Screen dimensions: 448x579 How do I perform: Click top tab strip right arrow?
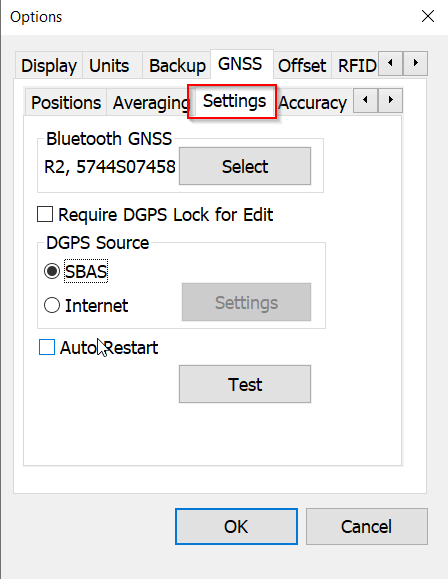click(415, 64)
